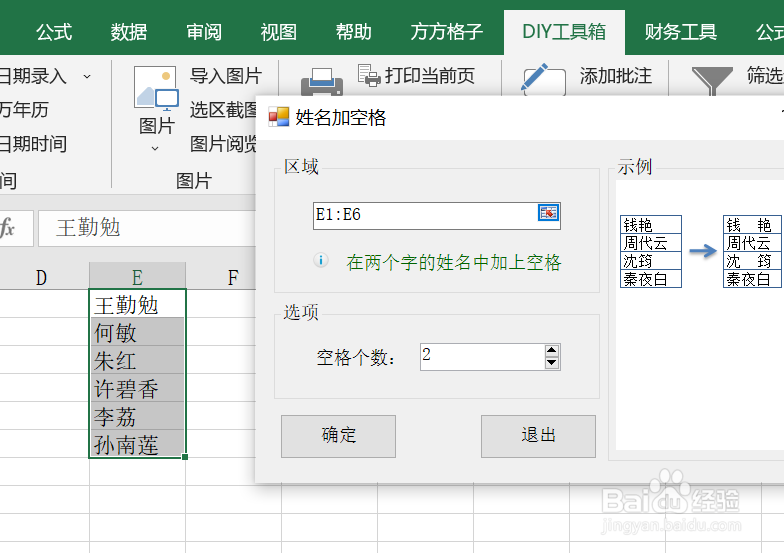The image size is (784, 553).
Task: Click the fill handle below 孙南莲
Action: (185, 456)
